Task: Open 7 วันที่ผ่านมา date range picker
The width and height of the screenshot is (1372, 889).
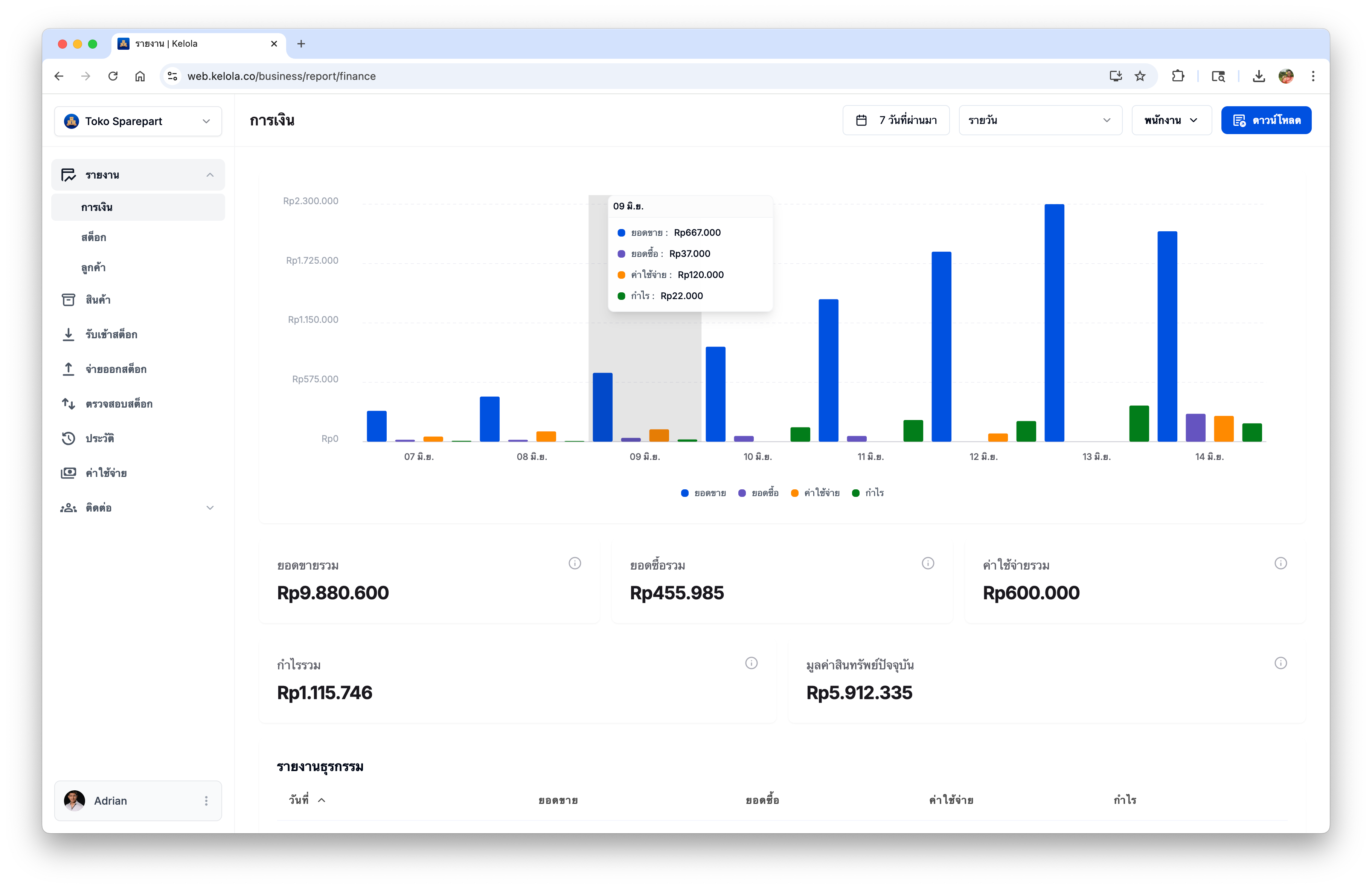Action: click(x=896, y=120)
